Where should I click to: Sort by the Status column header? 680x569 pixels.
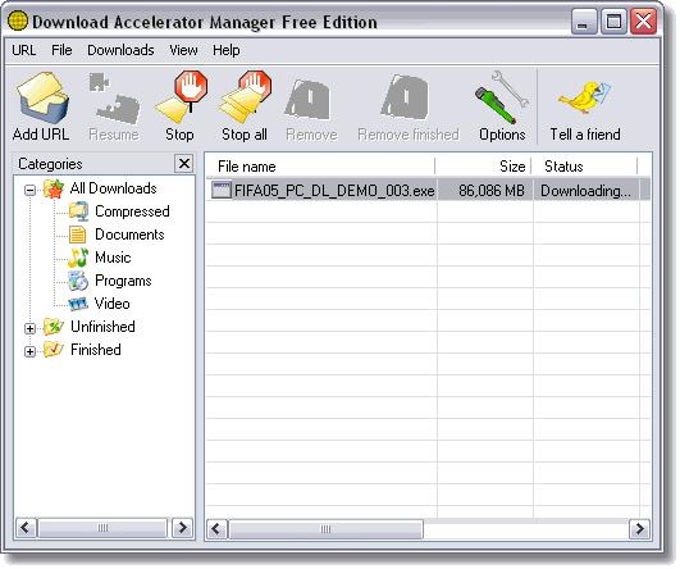pos(585,167)
